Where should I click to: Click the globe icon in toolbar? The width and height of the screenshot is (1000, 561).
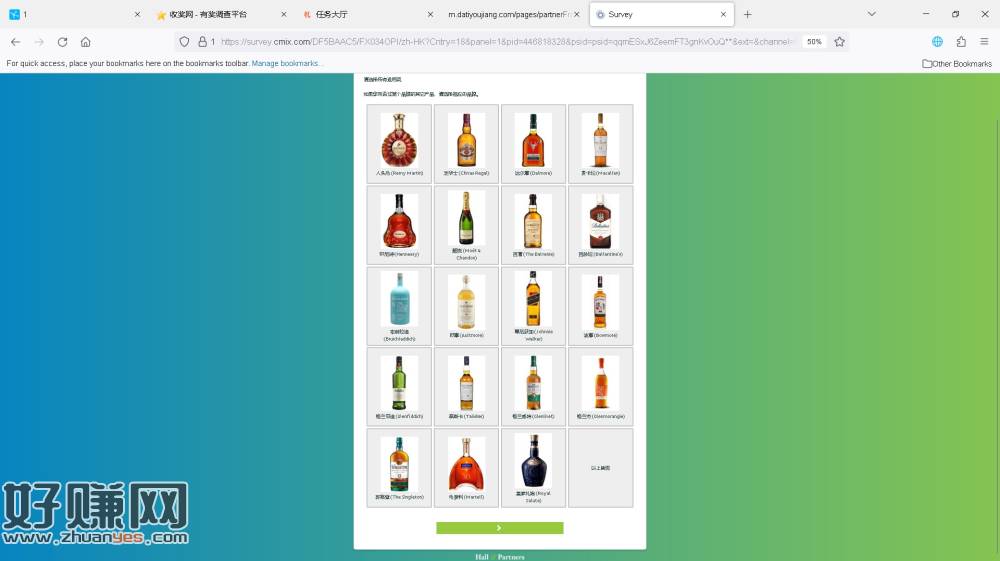(937, 42)
